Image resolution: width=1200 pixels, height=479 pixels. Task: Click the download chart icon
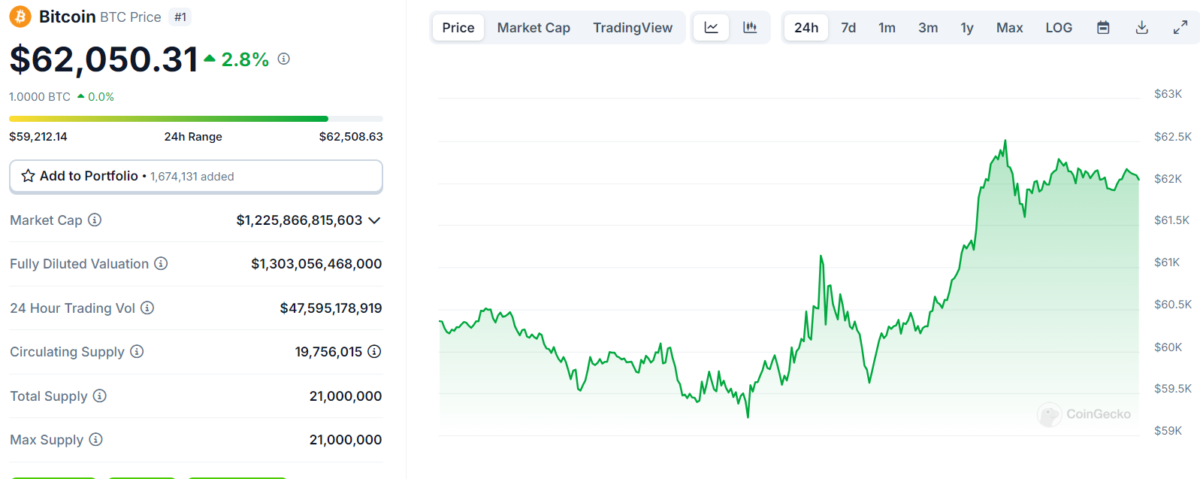point(1141,28)
